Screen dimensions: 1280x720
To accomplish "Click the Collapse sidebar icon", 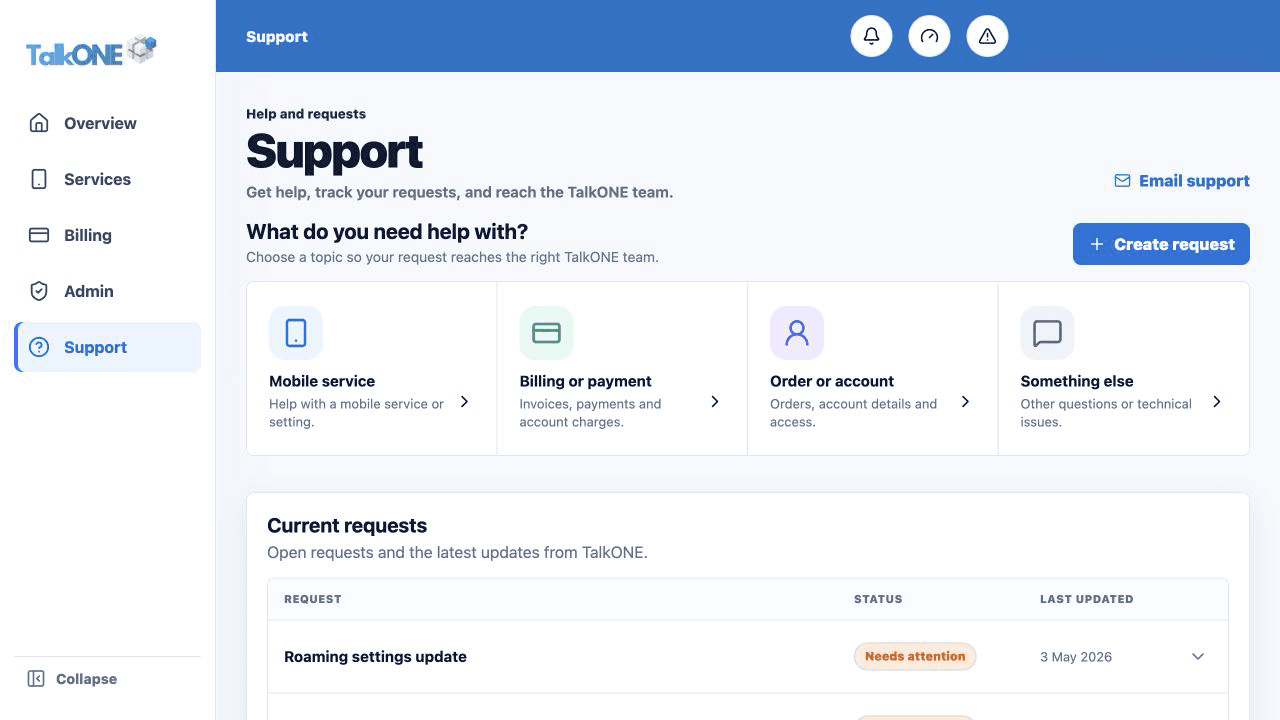I will (36, 679).
